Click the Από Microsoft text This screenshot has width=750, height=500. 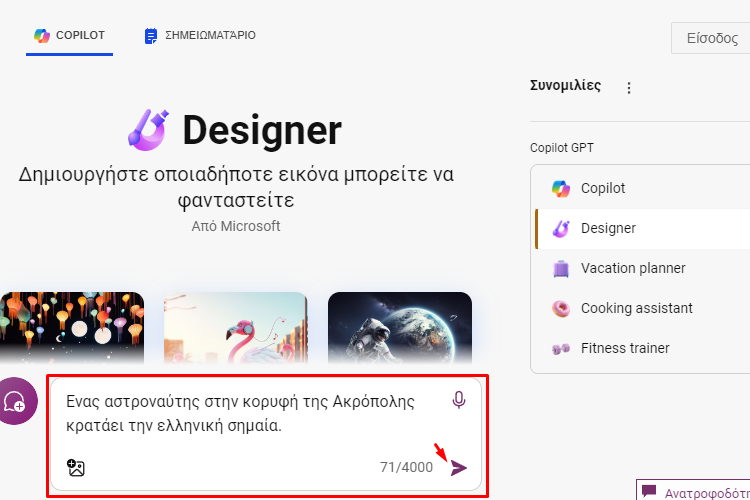236,226
